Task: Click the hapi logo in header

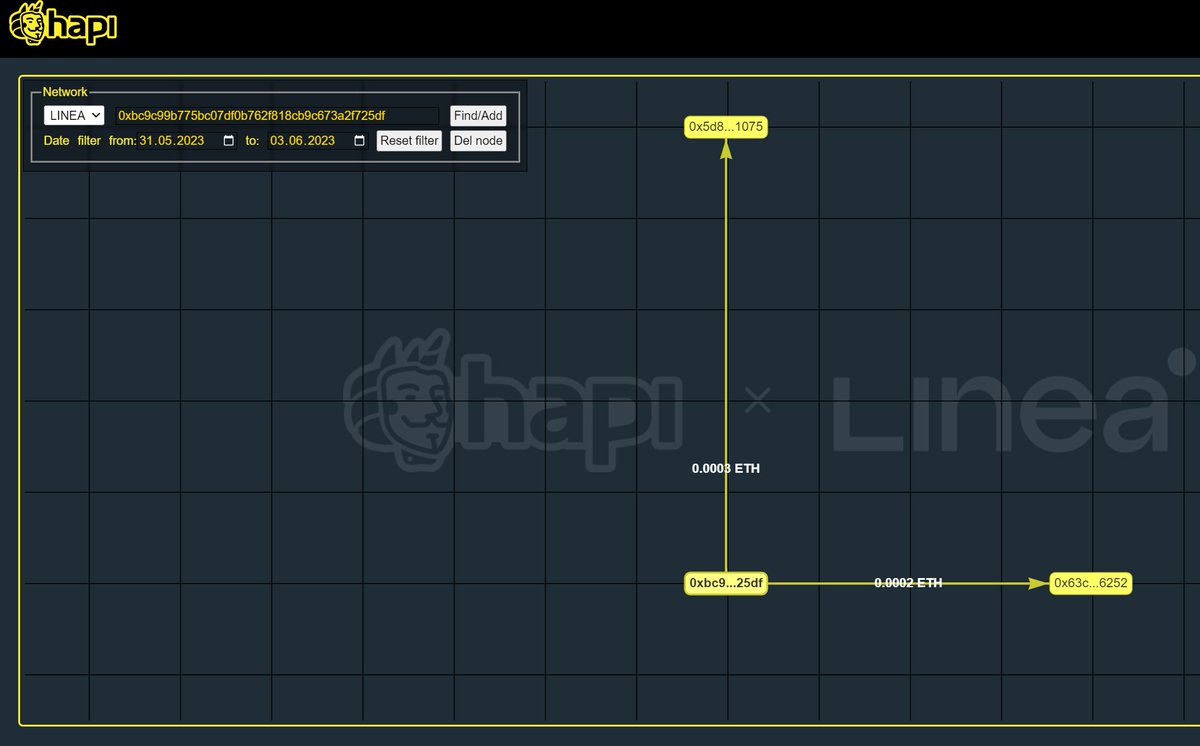Action: [x=62, y=25]
